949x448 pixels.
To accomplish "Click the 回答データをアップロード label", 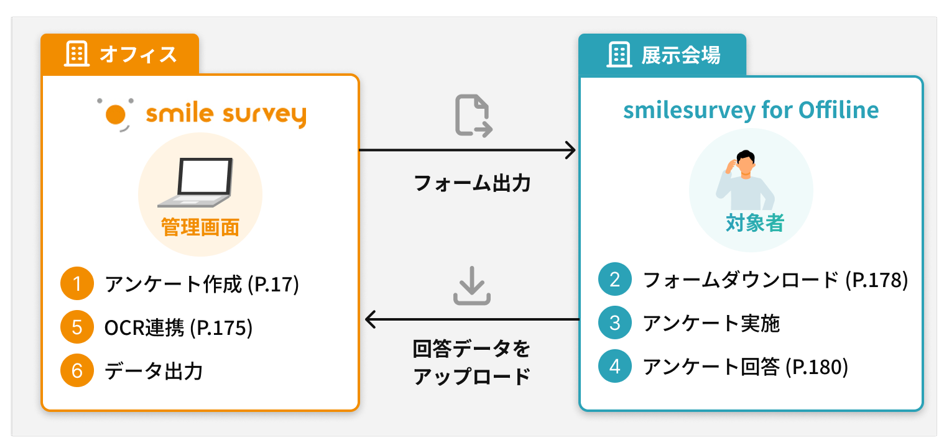I will tap(472, 363).
